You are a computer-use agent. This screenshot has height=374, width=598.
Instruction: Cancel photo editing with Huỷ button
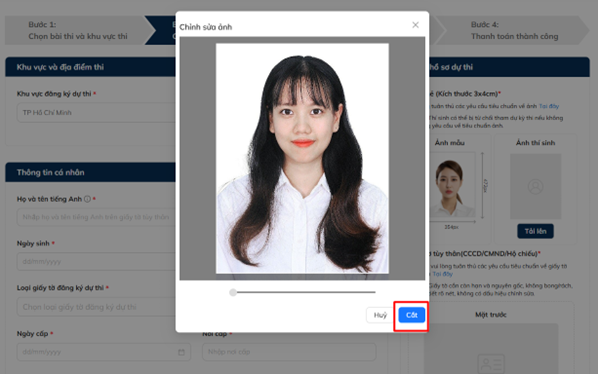380,315
